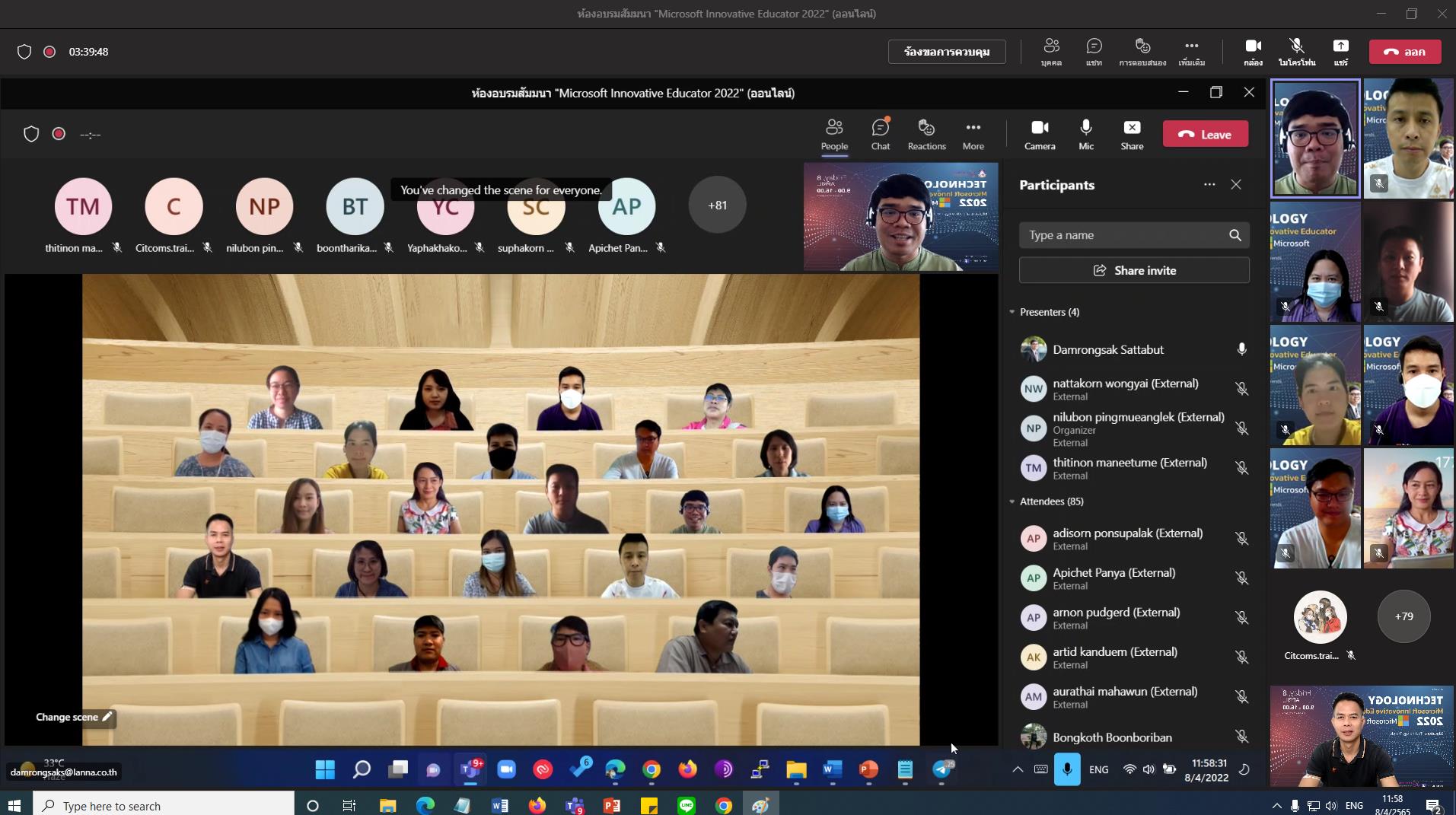Open Participants panel more options ellipsis
This screenshot has width=1456, height=815.
pos(1209,185)
